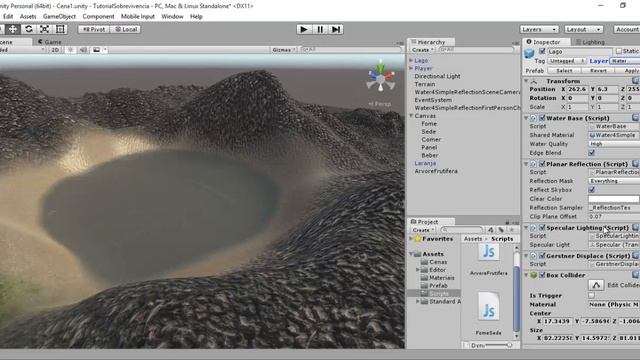
Task: Open Water Base component gear menu
Action: coord(635,118)
